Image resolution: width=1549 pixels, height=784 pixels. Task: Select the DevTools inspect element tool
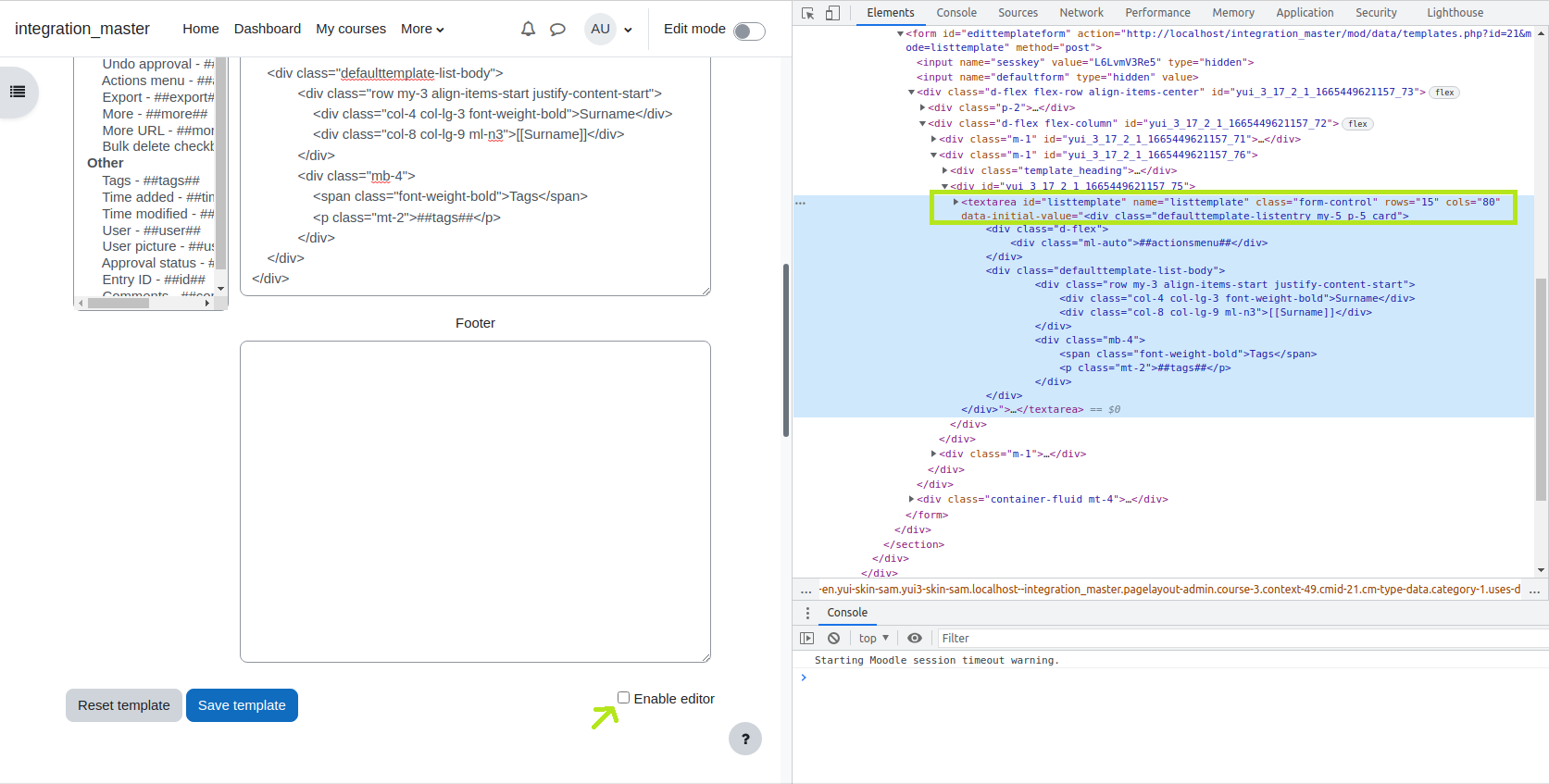(808, 13)
